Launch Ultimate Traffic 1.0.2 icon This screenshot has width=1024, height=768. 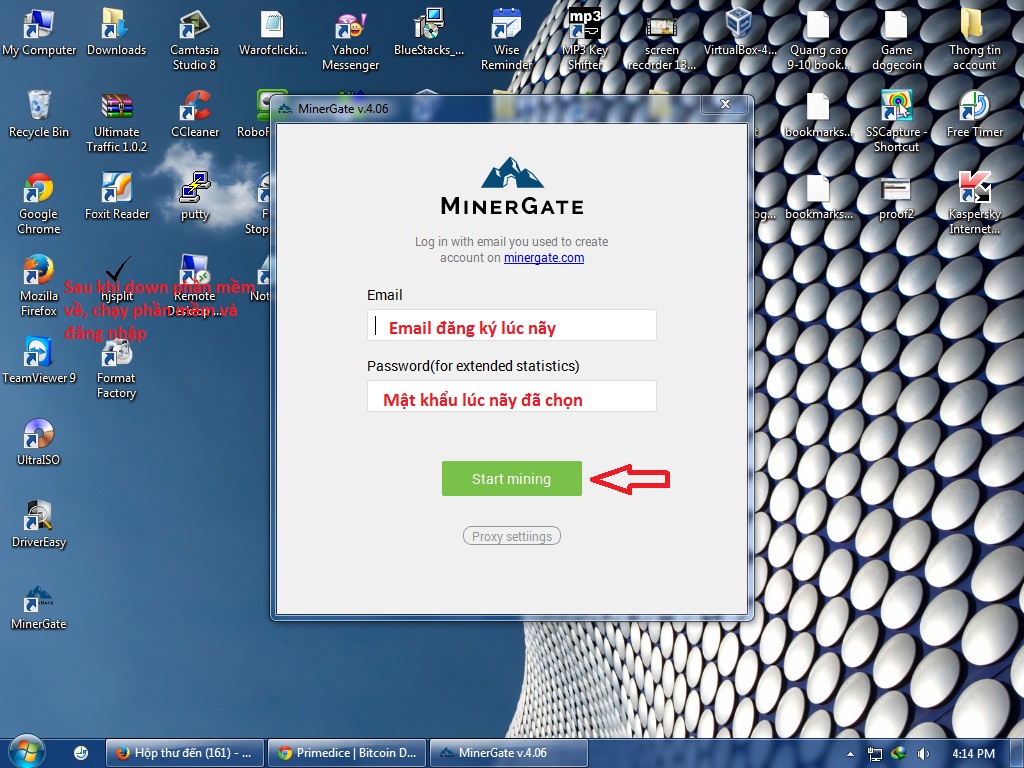point(116,122)
